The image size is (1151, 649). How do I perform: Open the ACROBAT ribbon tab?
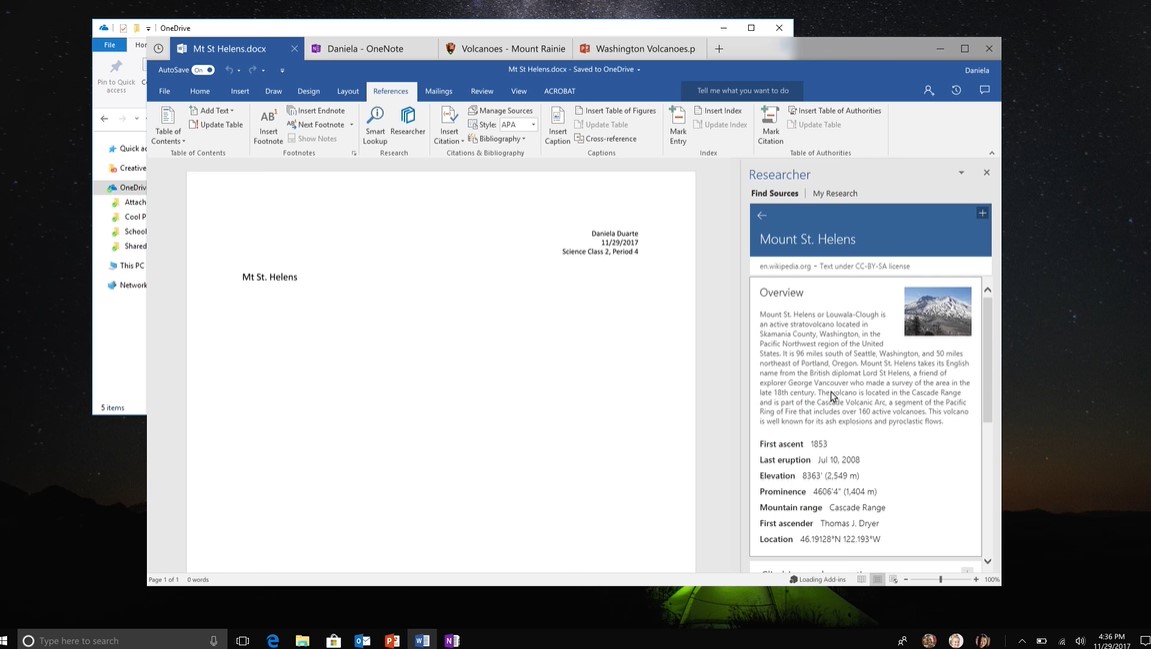[x=559, y=91]
